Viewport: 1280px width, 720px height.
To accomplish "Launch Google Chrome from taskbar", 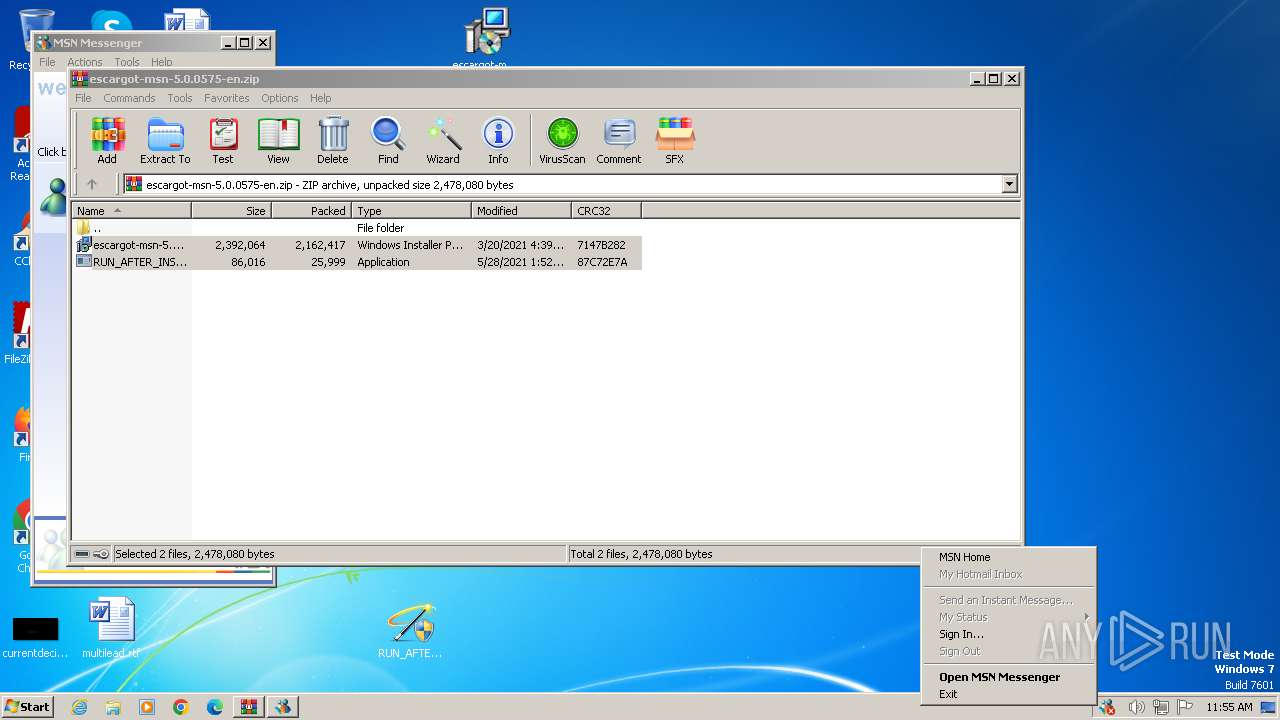I will [x=181, y=707].
